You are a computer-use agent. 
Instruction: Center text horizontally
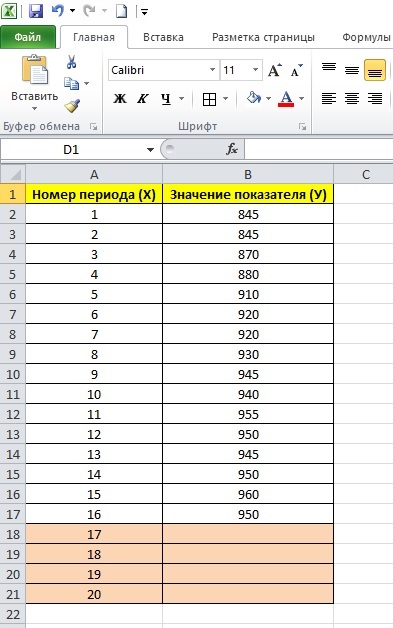(x=352, y=99)
